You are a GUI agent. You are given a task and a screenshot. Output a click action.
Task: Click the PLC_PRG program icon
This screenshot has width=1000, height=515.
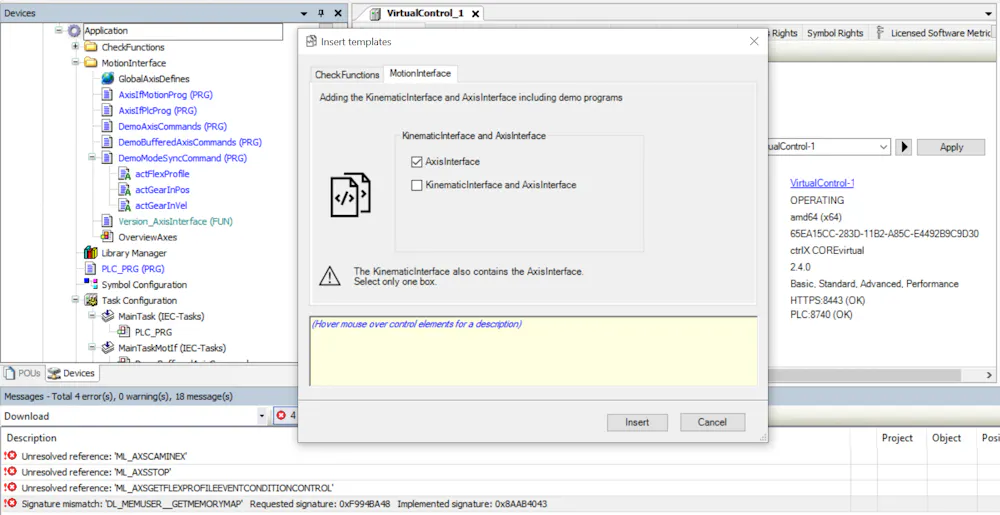pyautogui.click(x=91, y=269)
